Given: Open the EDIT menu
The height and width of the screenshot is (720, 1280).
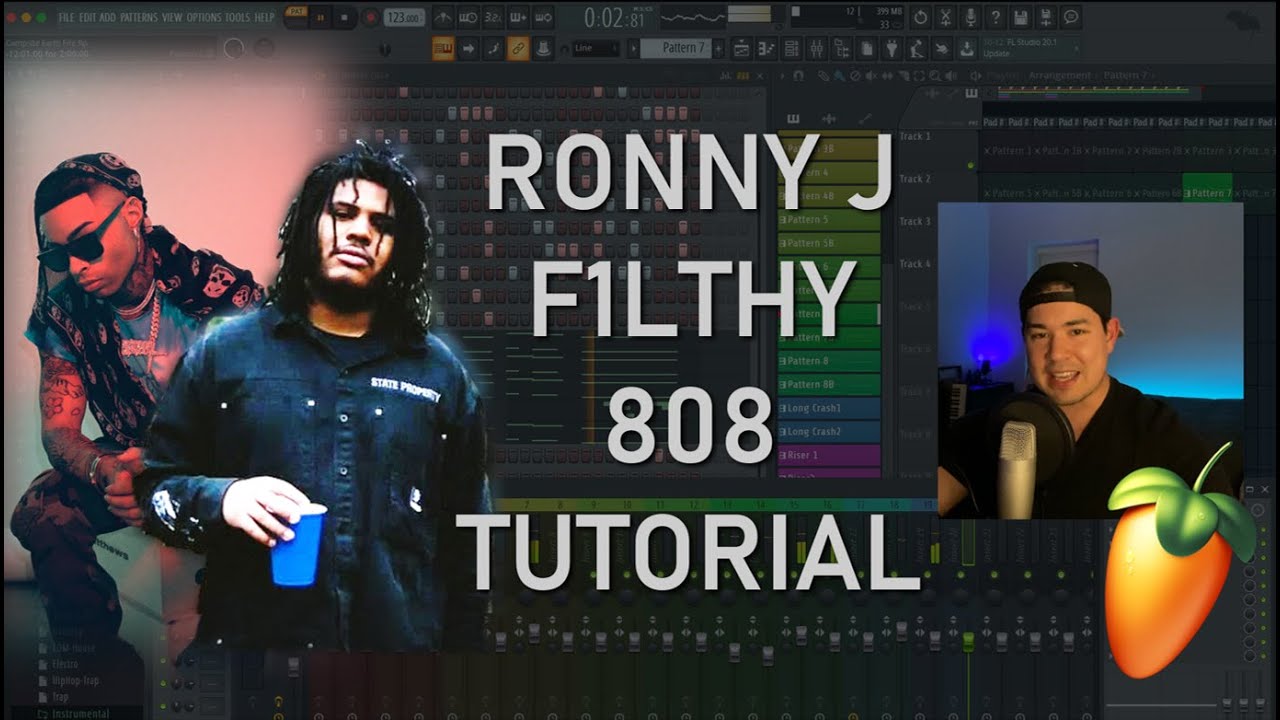Looking at the screenshot, I should (88, 18).
